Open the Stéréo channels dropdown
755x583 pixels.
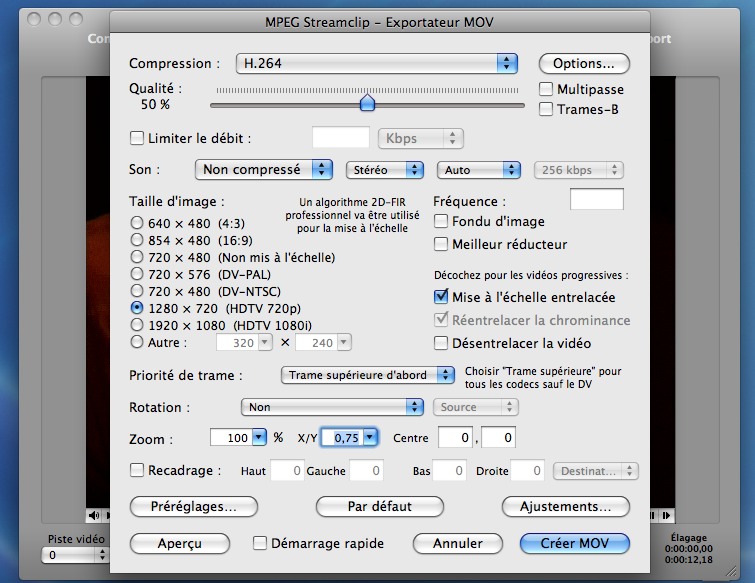click(x=385, y=170)
